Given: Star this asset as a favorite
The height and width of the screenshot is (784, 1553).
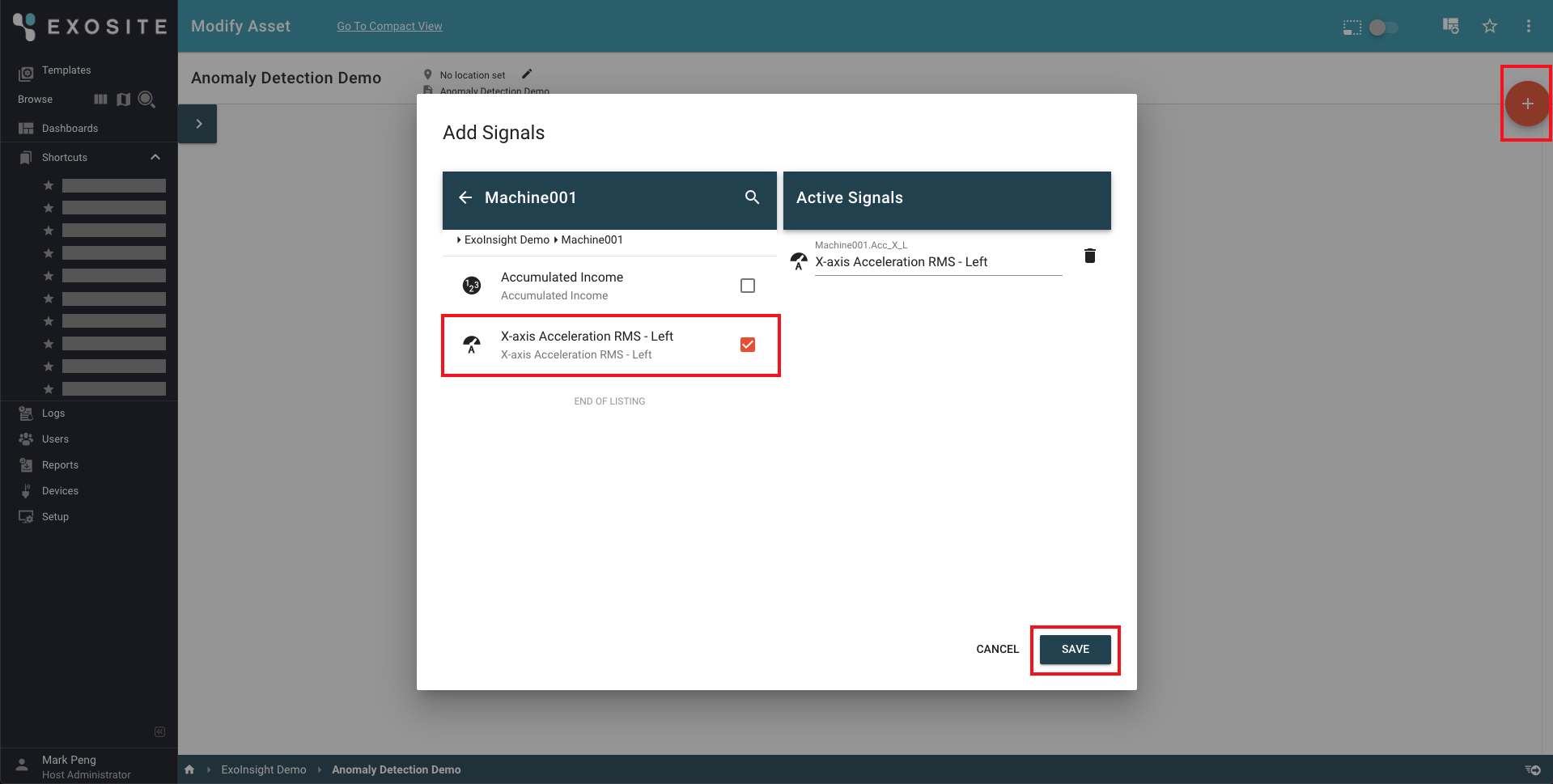Looking at the screenshot, I should (1490, 26).
